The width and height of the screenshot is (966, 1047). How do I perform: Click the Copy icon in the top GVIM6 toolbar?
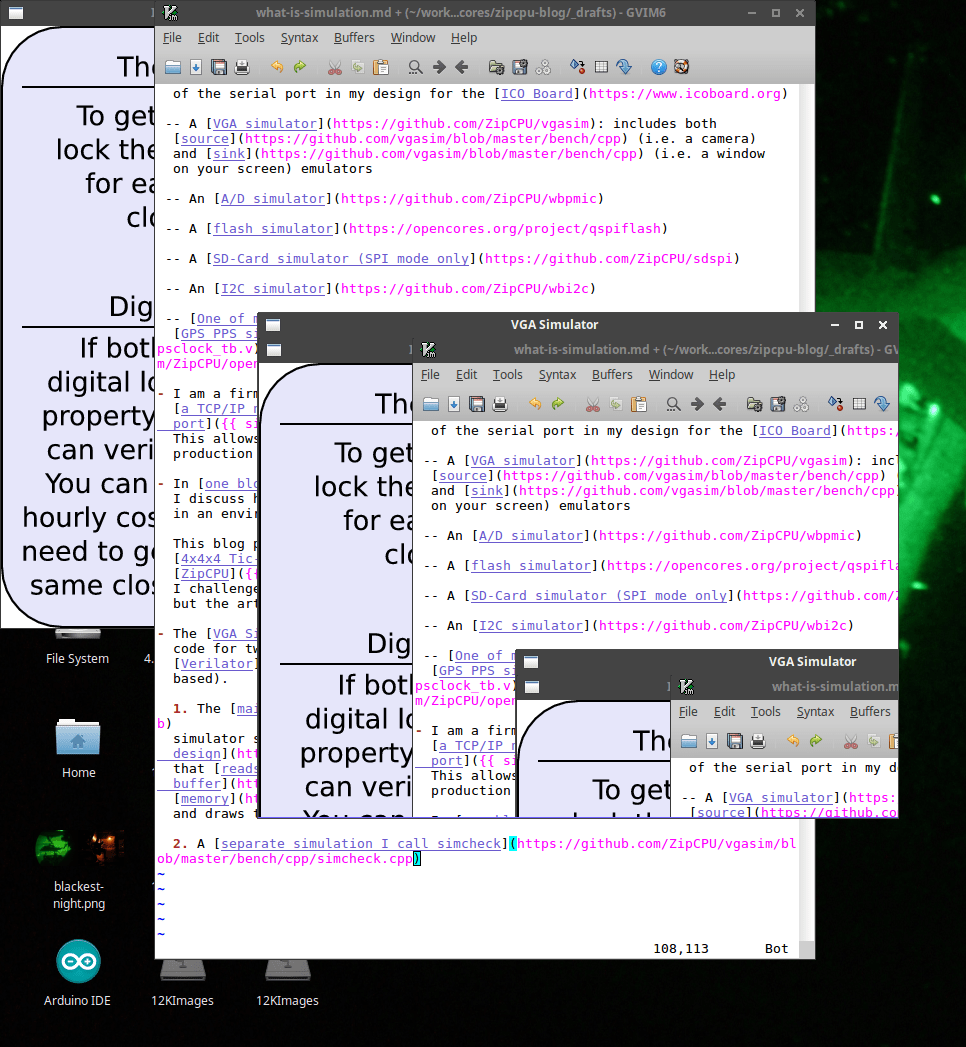(x=358, y=67)
